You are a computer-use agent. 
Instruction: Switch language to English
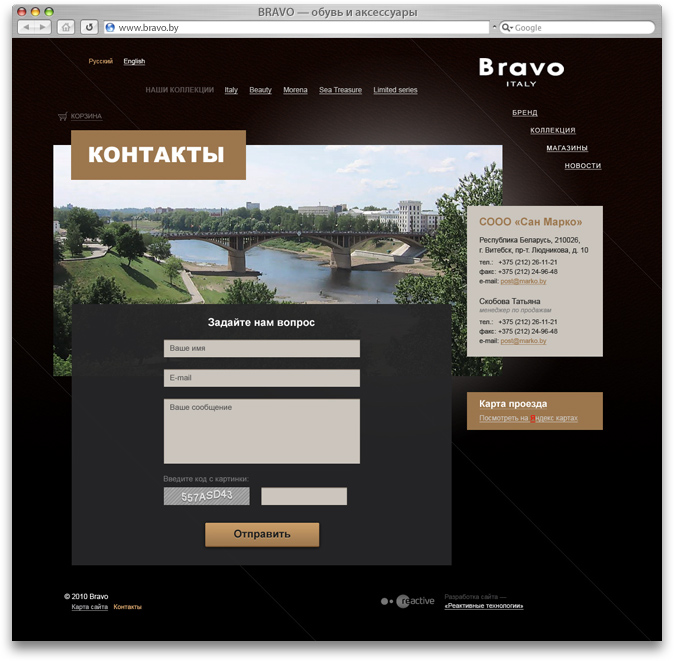(x=134, y=61)
